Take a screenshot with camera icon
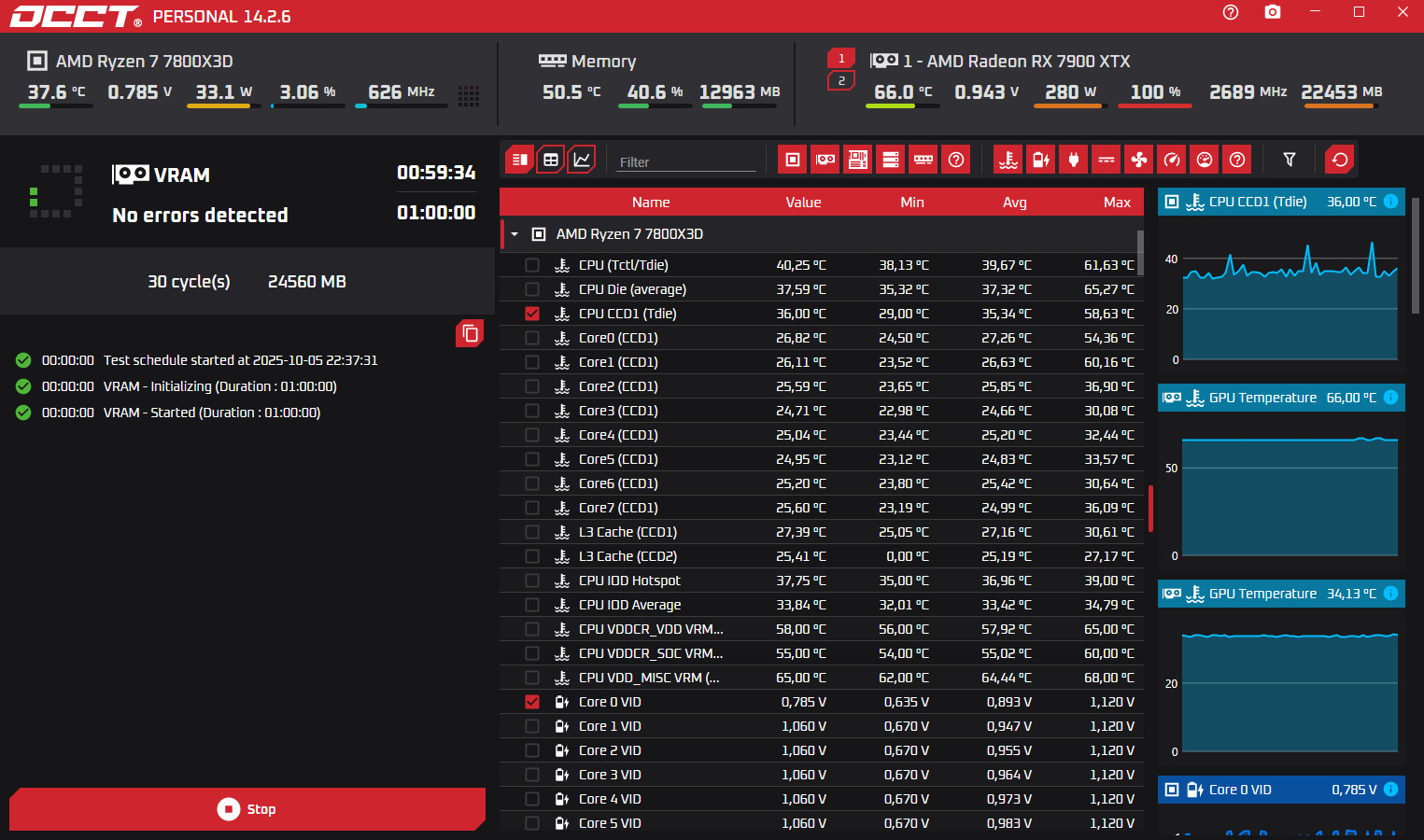1424x840 pixels. click(1273, 12)
